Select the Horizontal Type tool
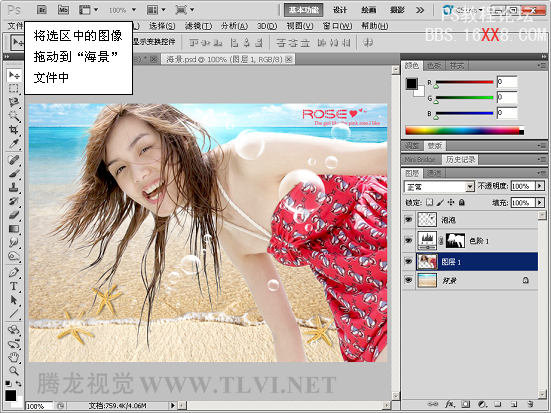 tap(14, 286)
